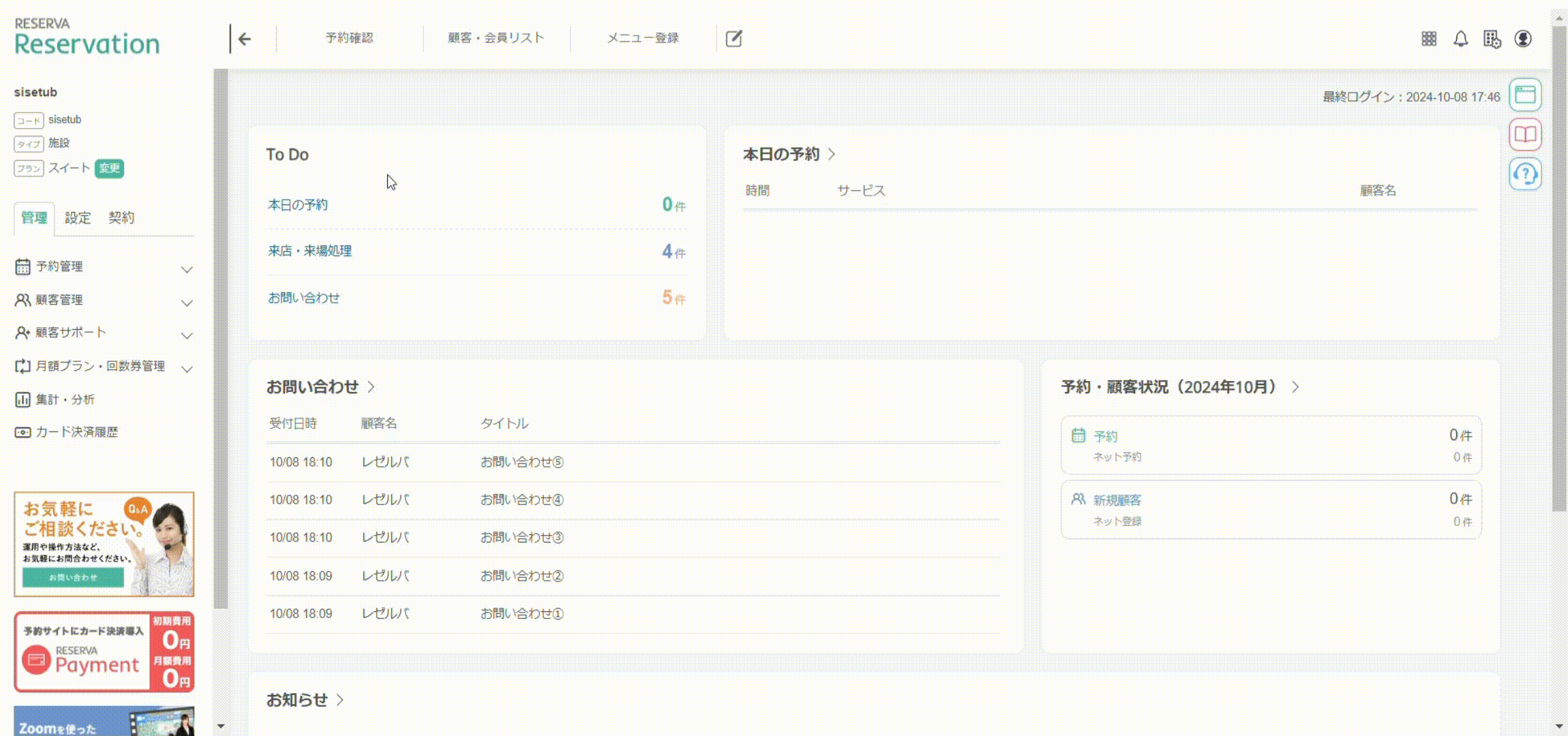
Task: Click the main page vertical scrollbar
Action: point(1559,269)
